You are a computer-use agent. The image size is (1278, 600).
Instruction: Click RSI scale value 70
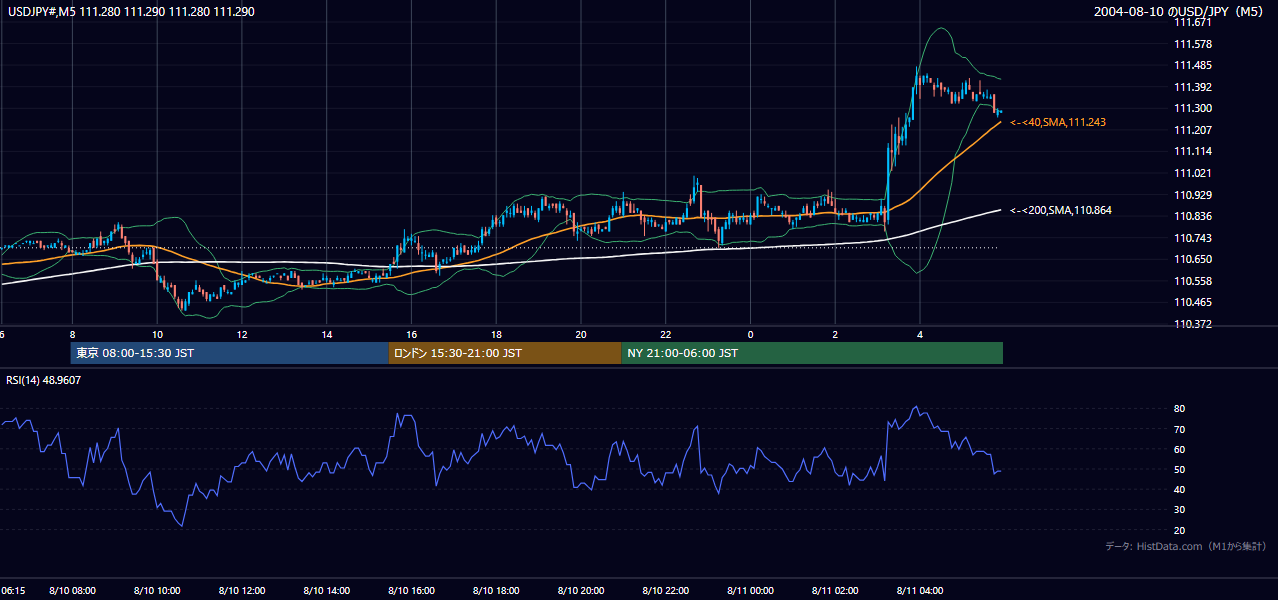click(1179, 429)
